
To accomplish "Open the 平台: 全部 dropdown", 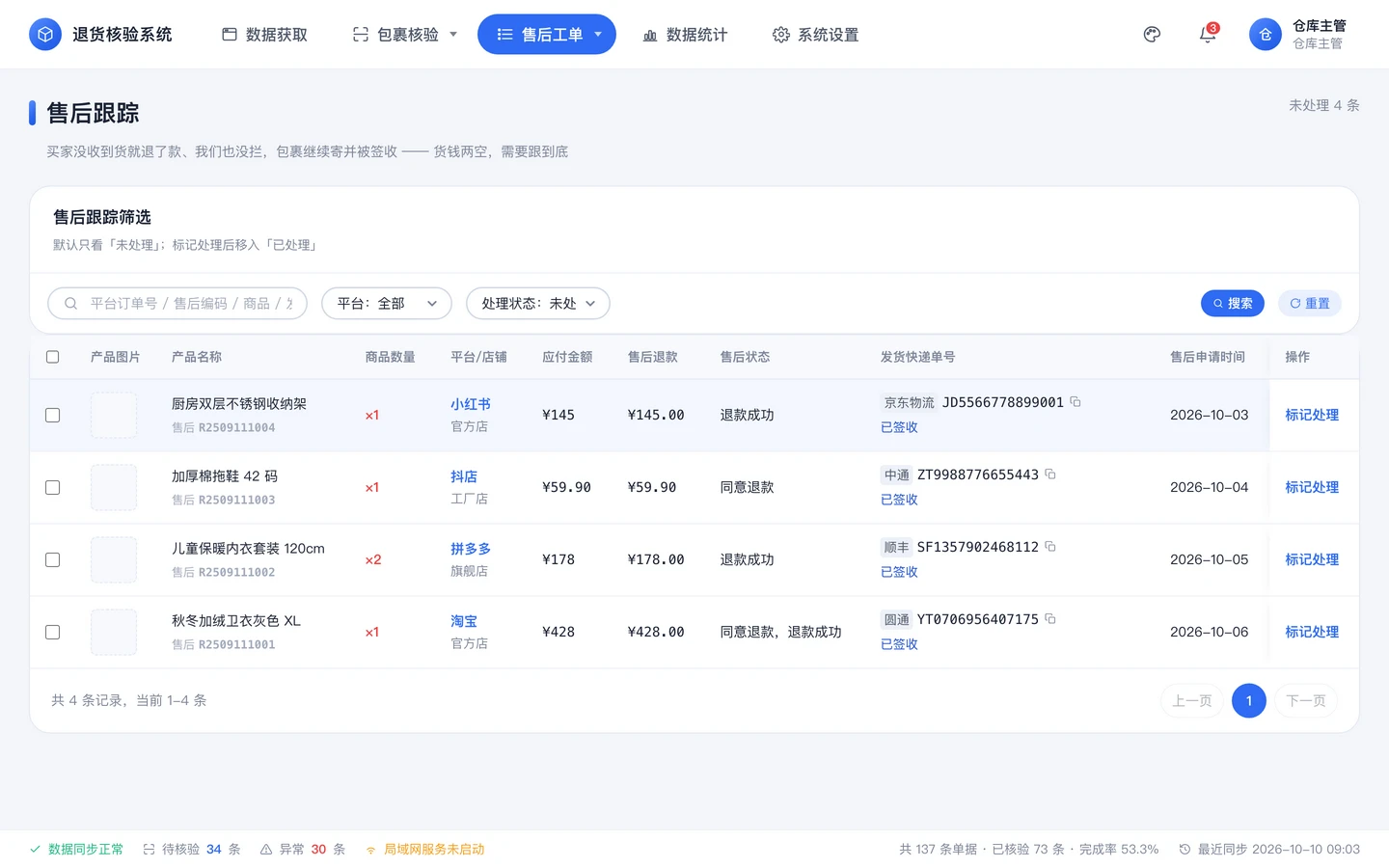I will coord(387,304).
